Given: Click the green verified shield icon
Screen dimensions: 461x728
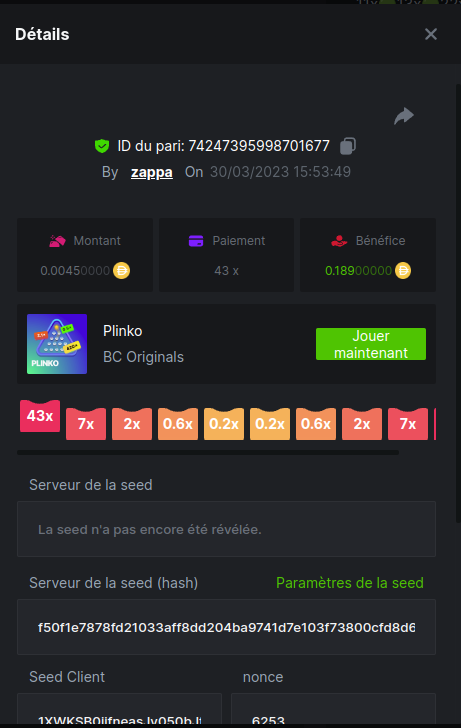Looking at the screenshot, I should pos(102,146).
